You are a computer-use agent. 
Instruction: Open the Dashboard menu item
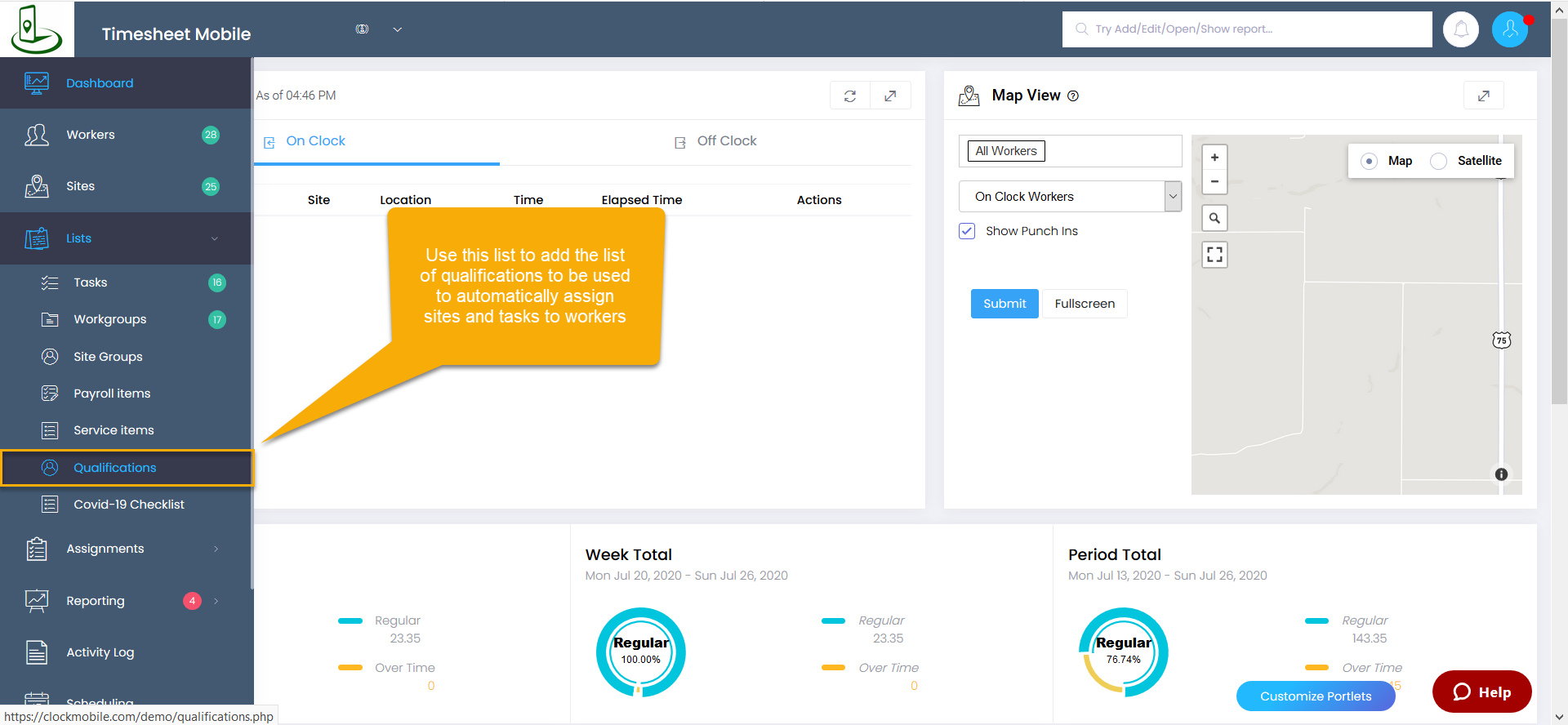[125, 83]
